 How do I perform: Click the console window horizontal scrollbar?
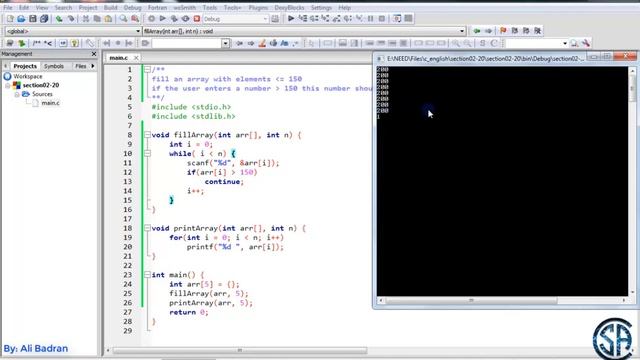tap(471, 300)
